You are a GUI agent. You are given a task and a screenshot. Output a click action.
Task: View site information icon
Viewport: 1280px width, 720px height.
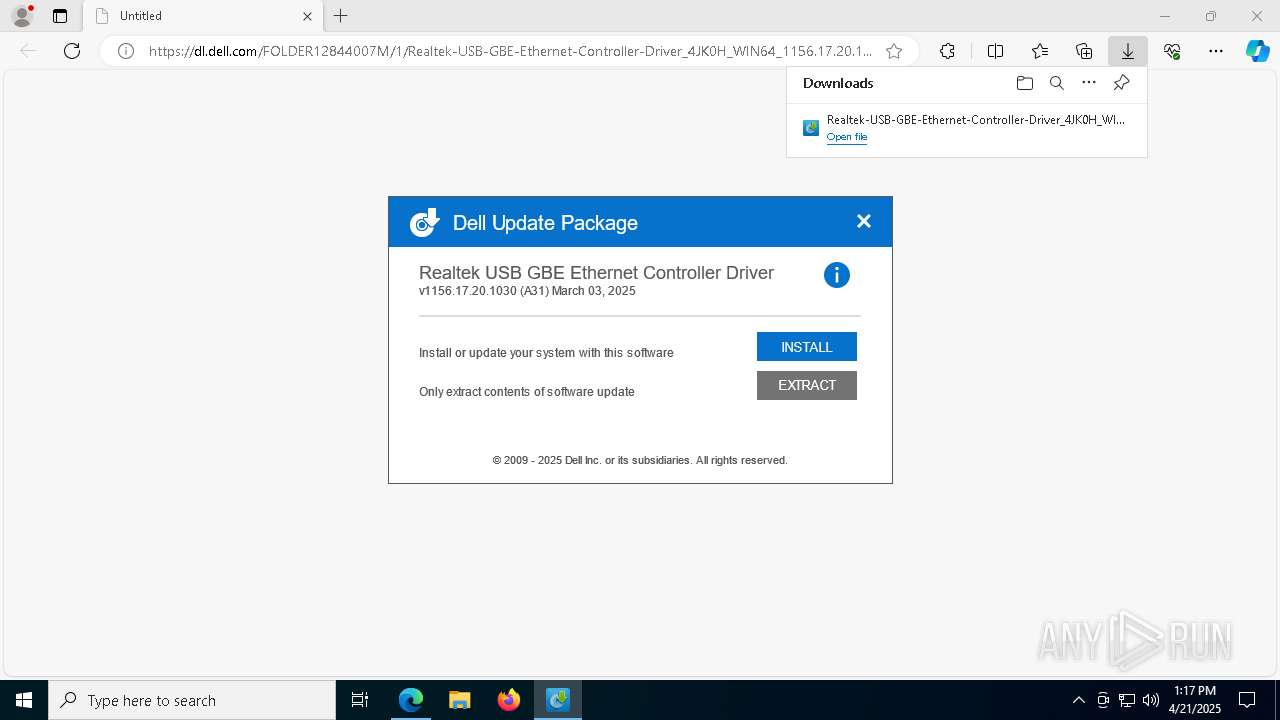[x=126, y=51]
